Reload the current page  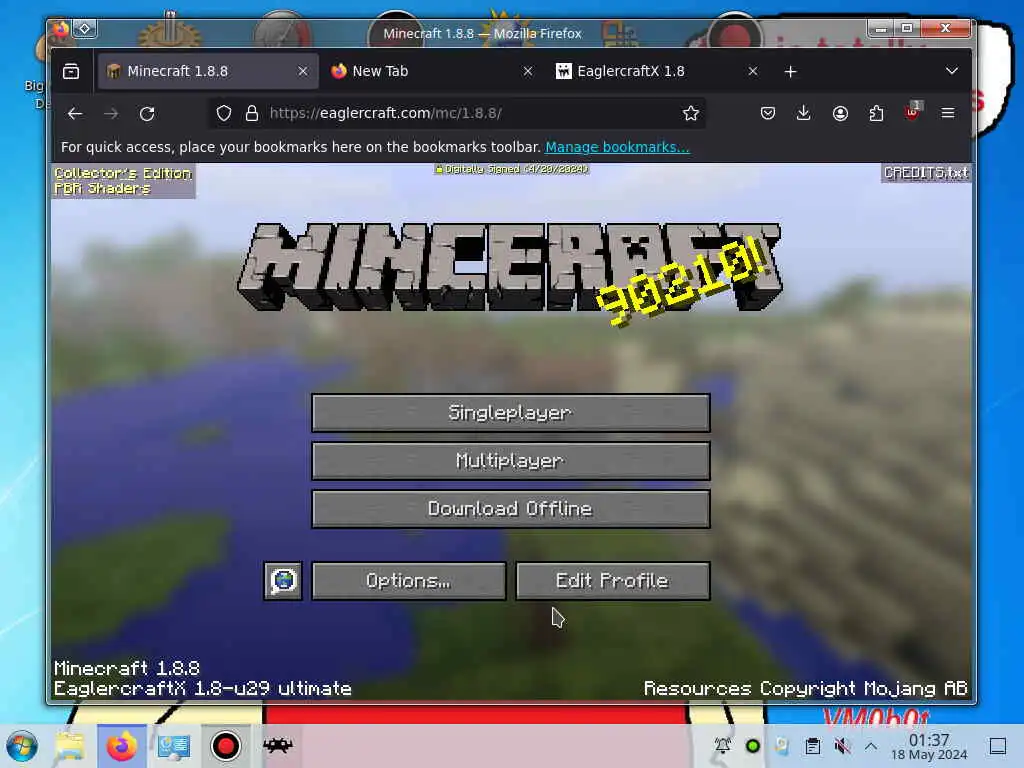147,114
